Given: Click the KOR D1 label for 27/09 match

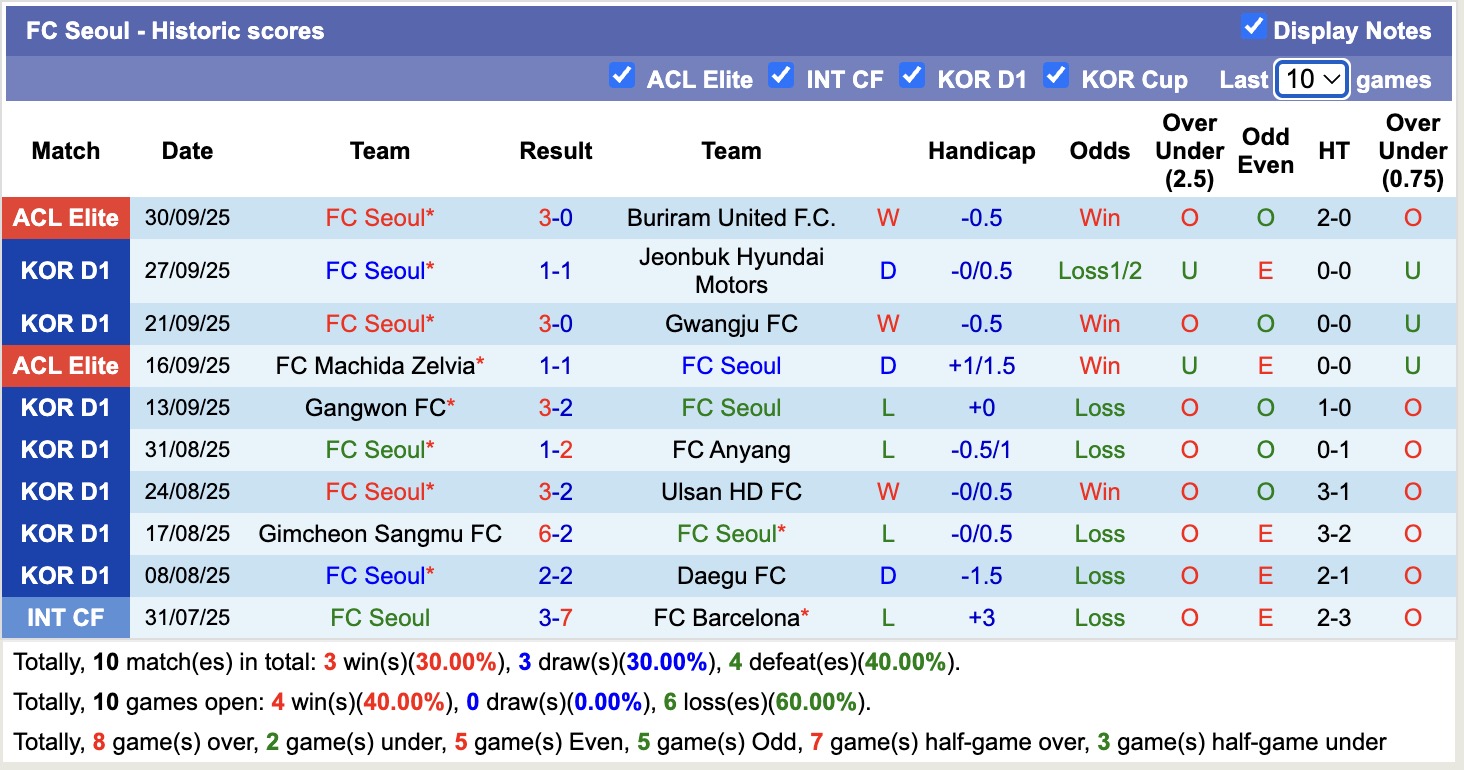Looking at the screenshot, I should [66, 270].
